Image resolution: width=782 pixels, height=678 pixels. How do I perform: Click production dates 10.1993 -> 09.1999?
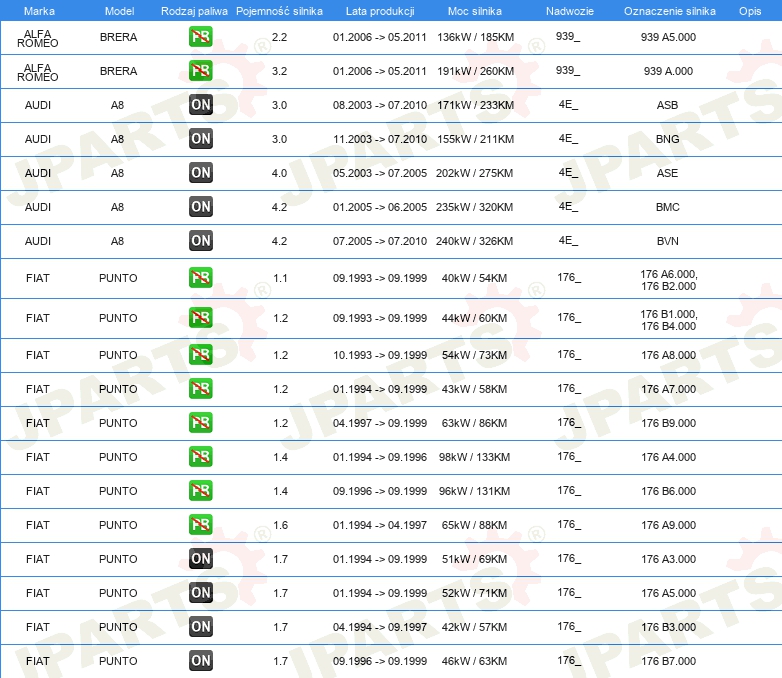pyautogui.click(x=380, y=355)
